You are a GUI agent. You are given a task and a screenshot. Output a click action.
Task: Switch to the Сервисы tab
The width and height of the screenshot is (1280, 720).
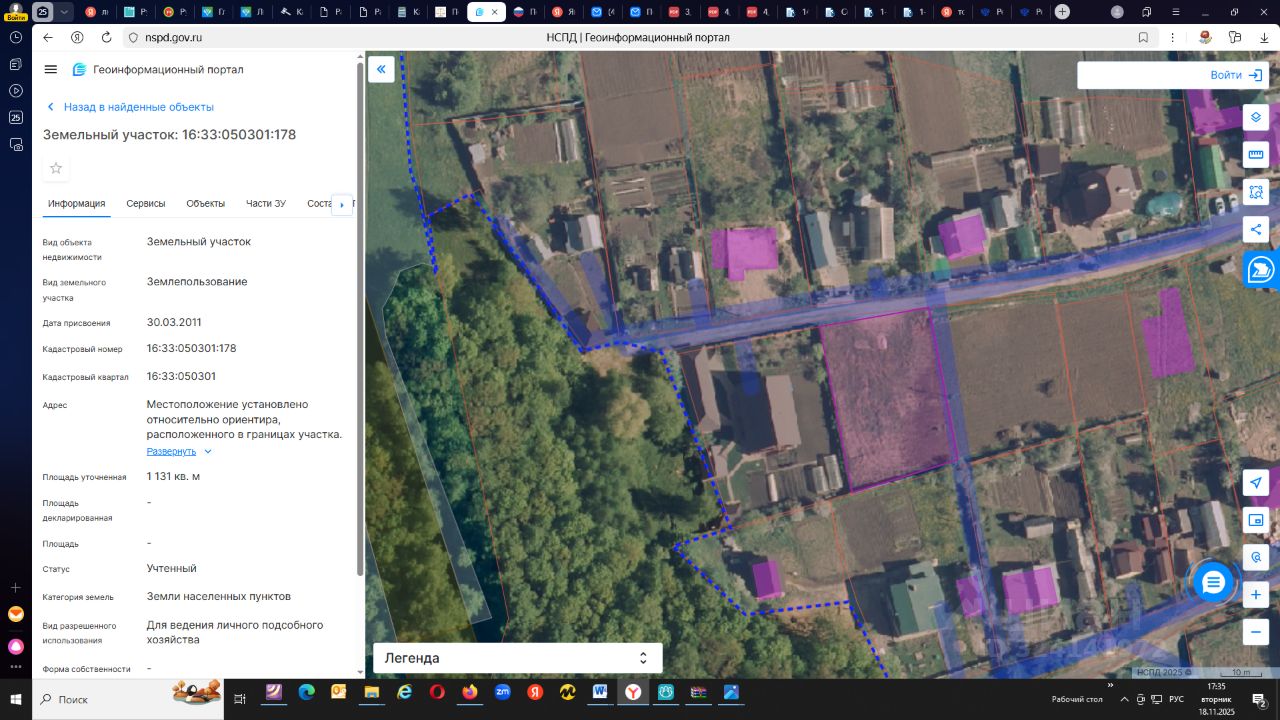click(x=146, y=203)
